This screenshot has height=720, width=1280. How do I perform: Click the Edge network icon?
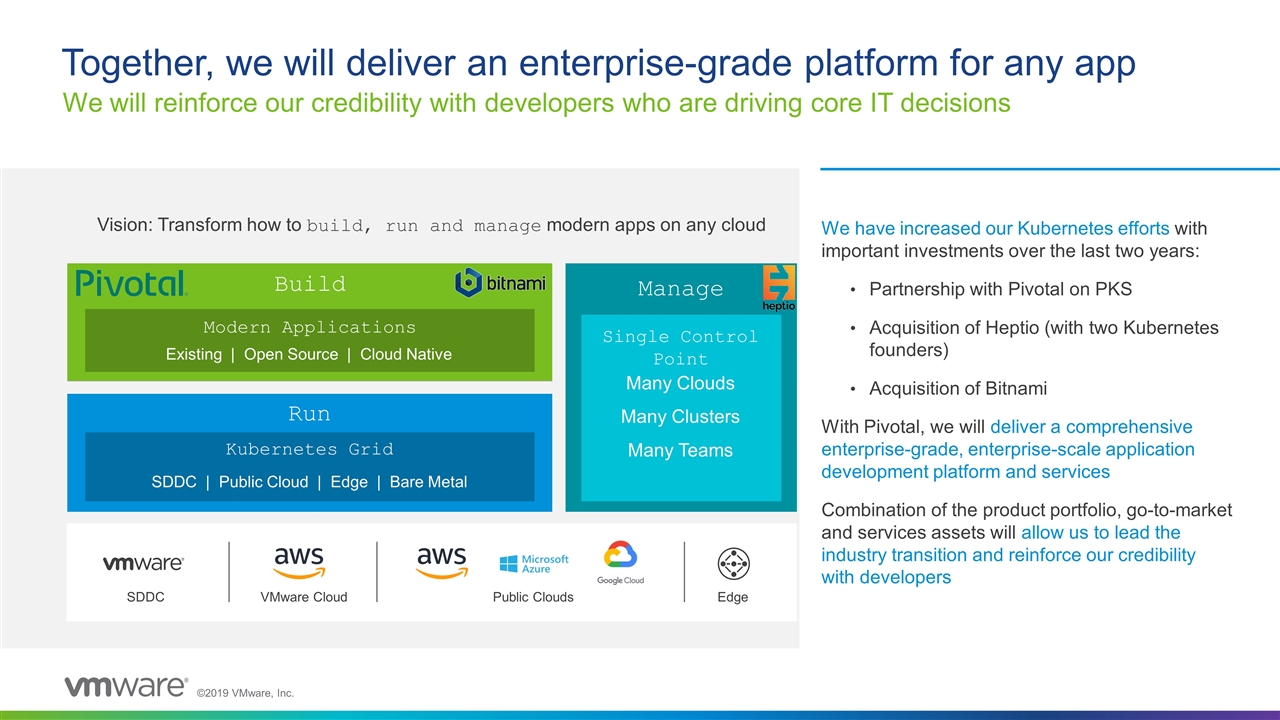click(x=733, y=564)
